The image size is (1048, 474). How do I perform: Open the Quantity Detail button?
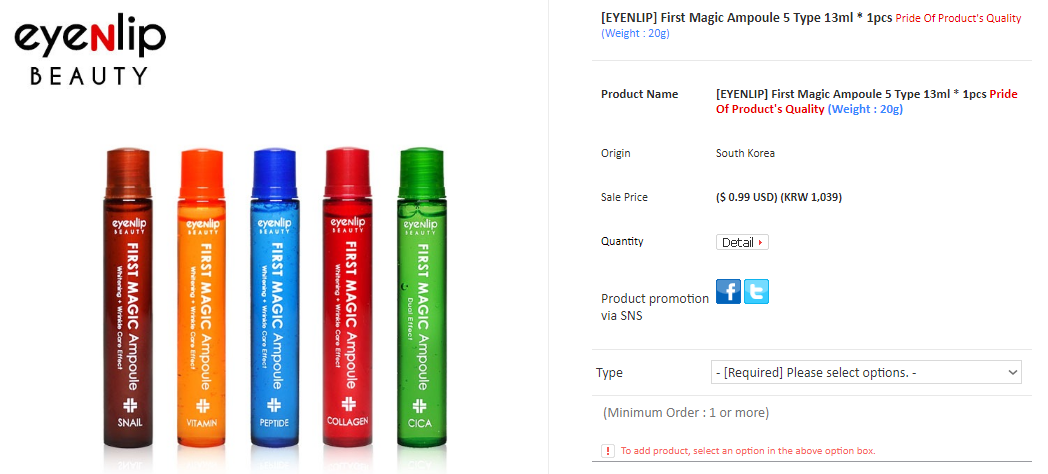click(742, 242)
